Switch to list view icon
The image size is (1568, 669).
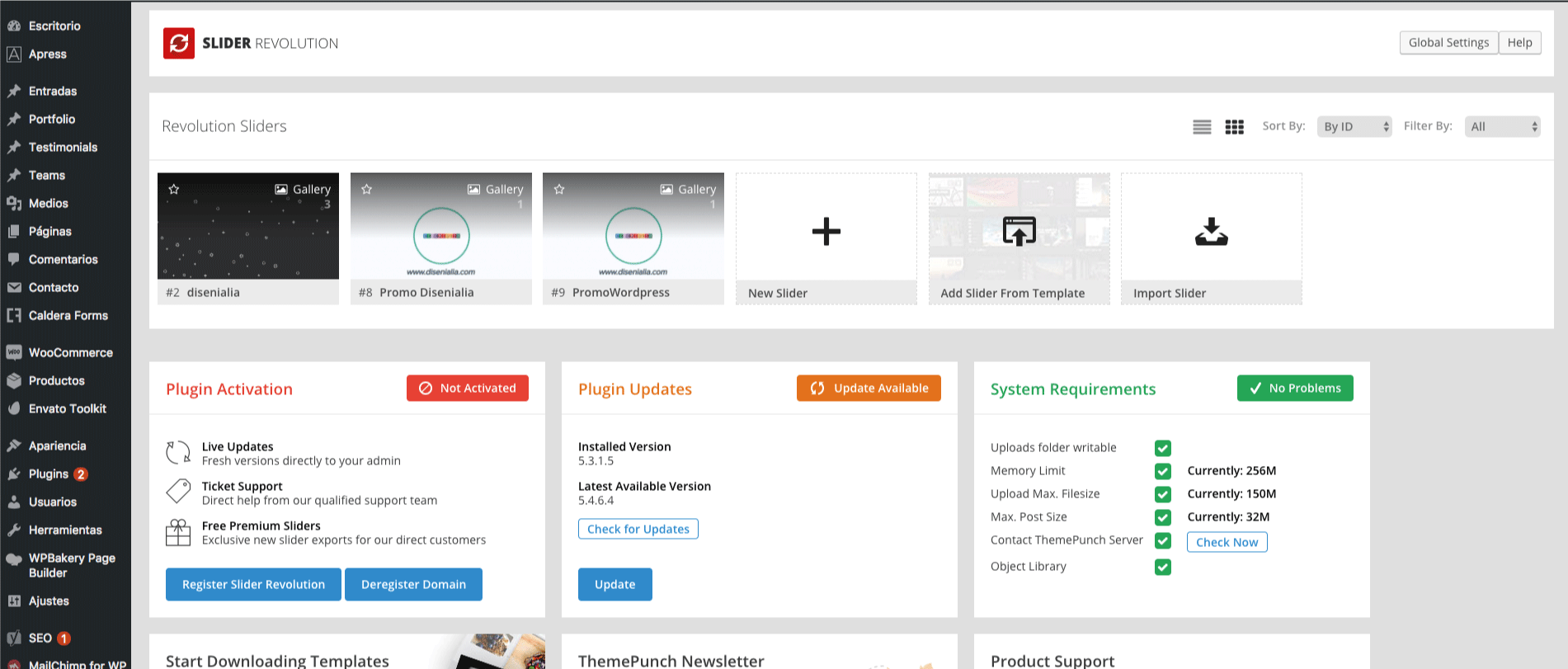click(x=1202, y=127)
